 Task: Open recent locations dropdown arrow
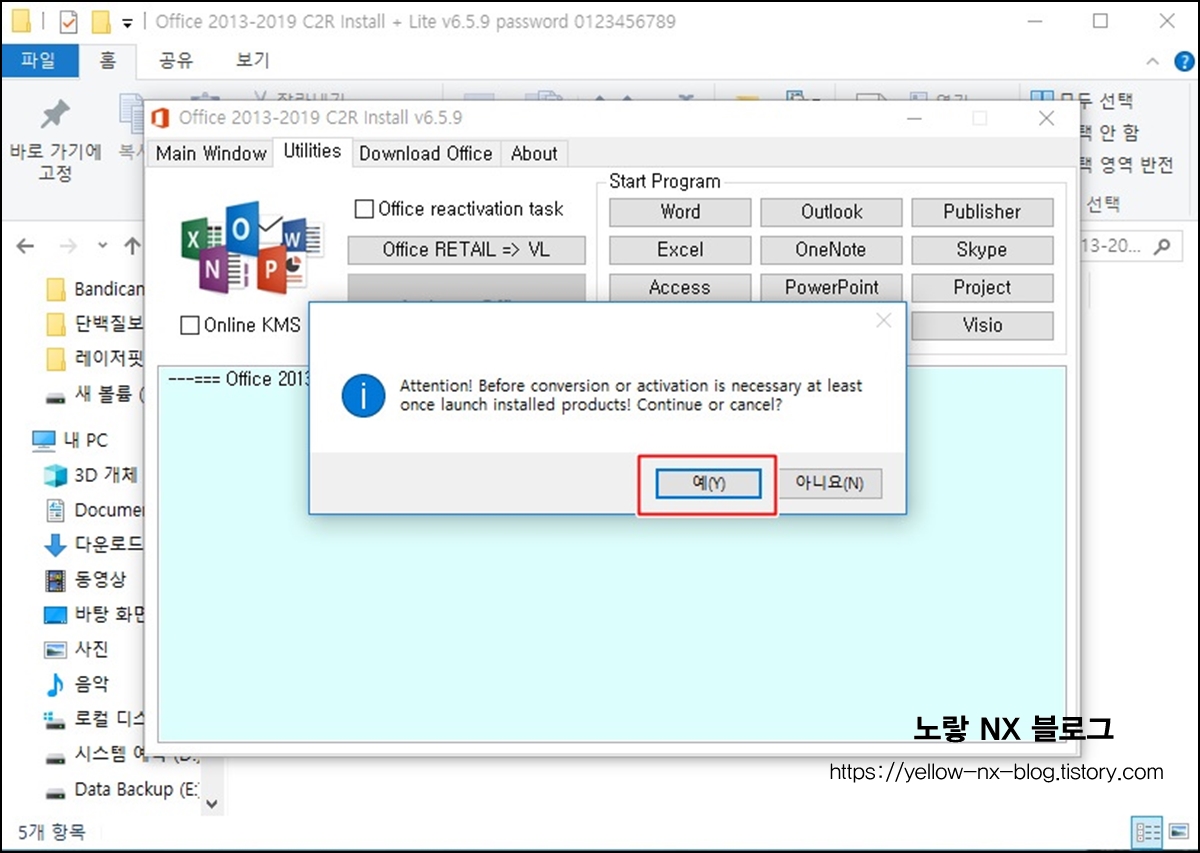point(102,246)
